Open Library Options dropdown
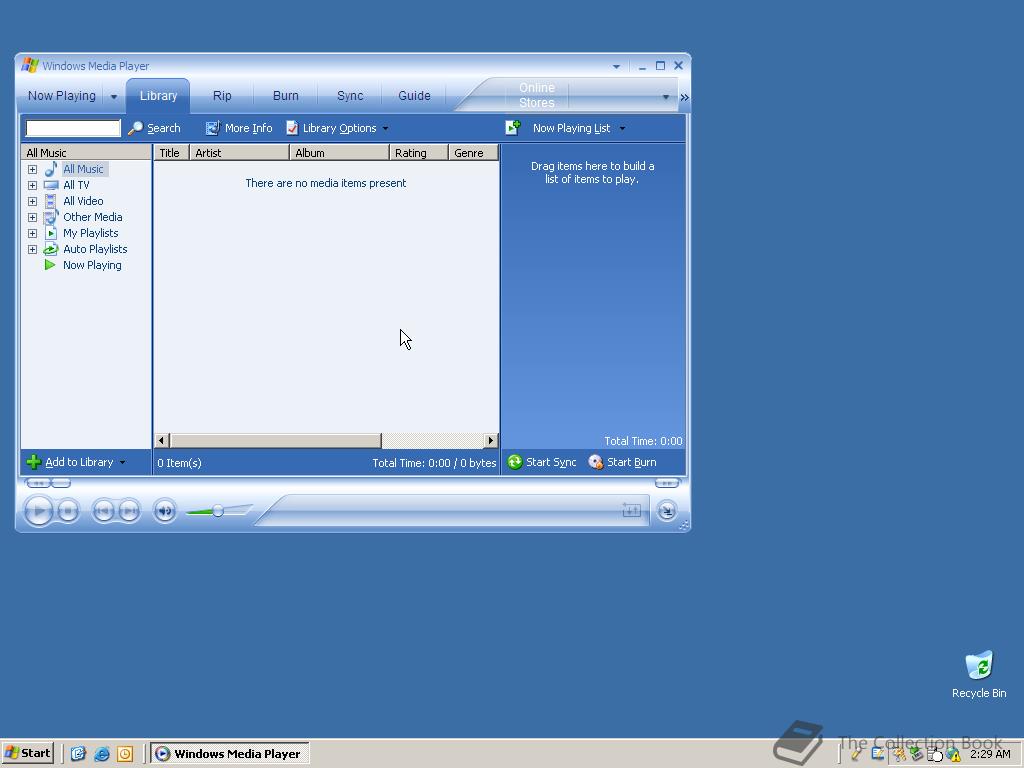The height and width of the screenshot is (768, 1024). pos(338,128)
